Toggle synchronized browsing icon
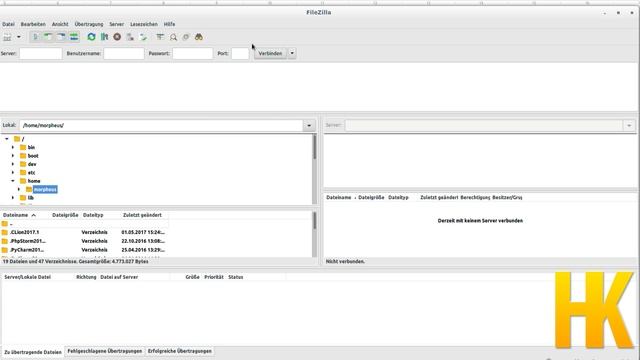Screen dimensions: 640x360 (186, 37)
